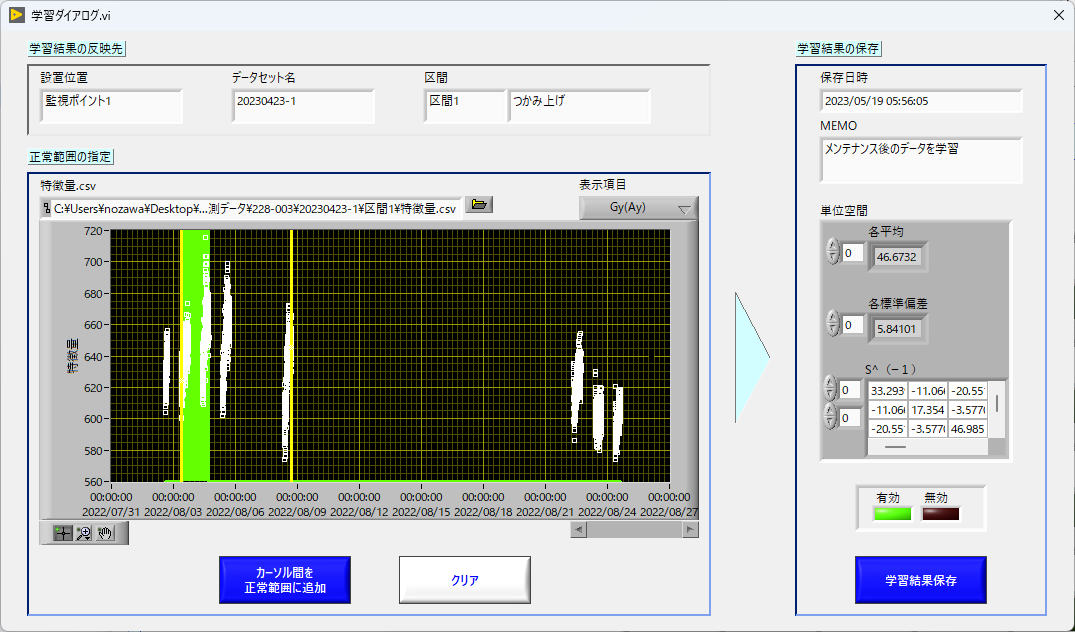Click the S^(-1) row index stepper
The image size is (1075, 632).
(x=830, y=388)
